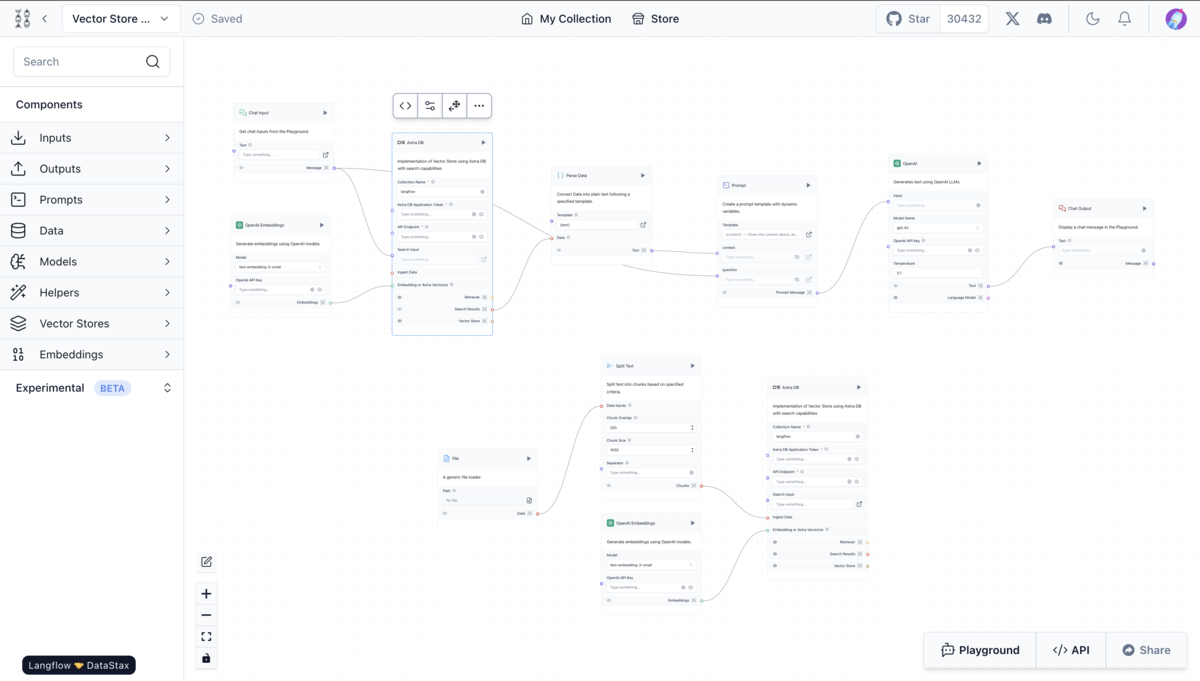Open Parse Data template editor icon
Screen dimensions: 1200x681
tap(643, 225)
